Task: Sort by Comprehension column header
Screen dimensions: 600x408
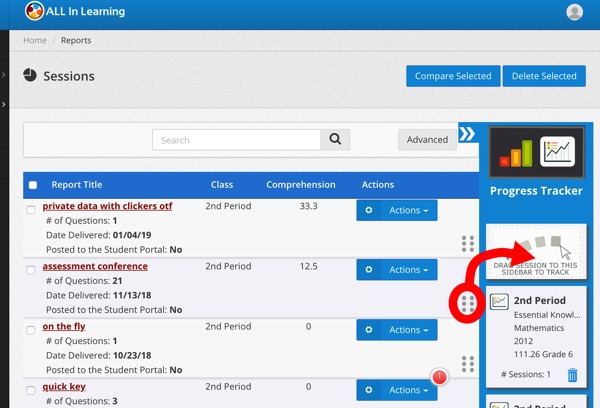Action: (x=300, y=185)
